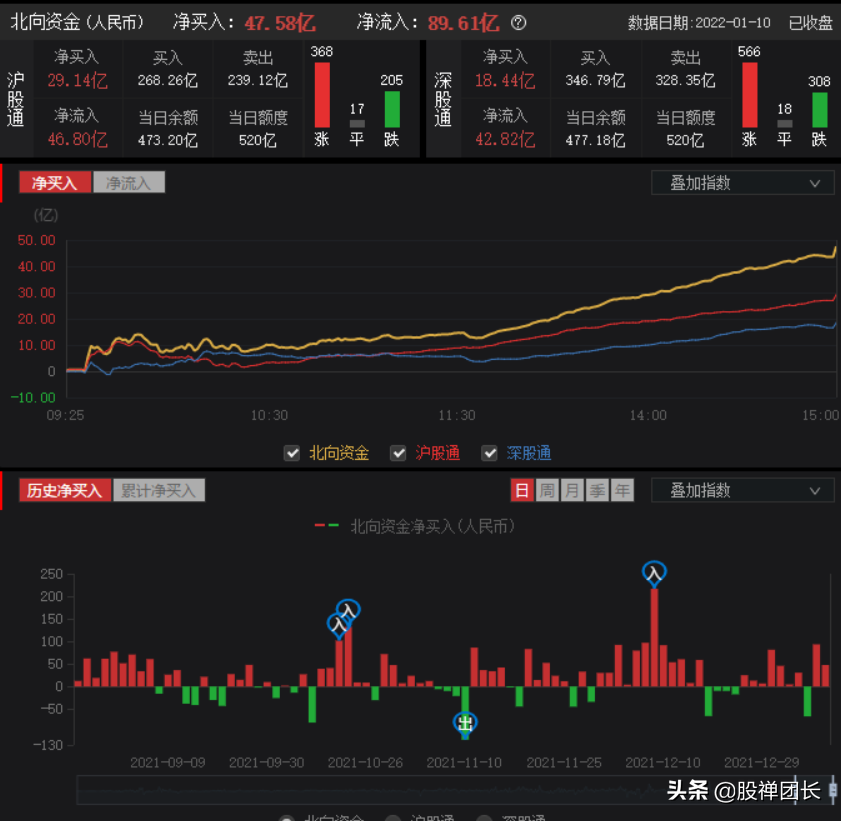Click the 深股通 卖出 328.35亿 value
This screenshot has height=821, width=841.
pyautogui.click(x=685, y=80)
